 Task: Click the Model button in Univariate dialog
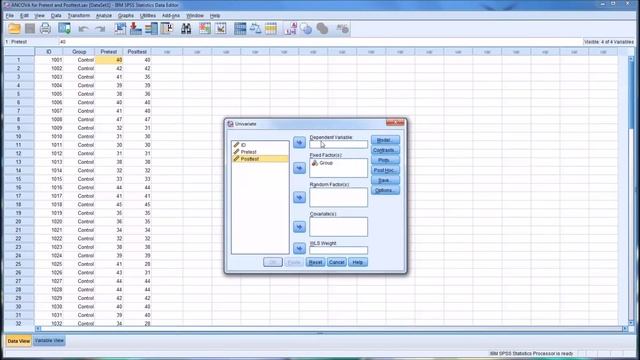(385, 140)
